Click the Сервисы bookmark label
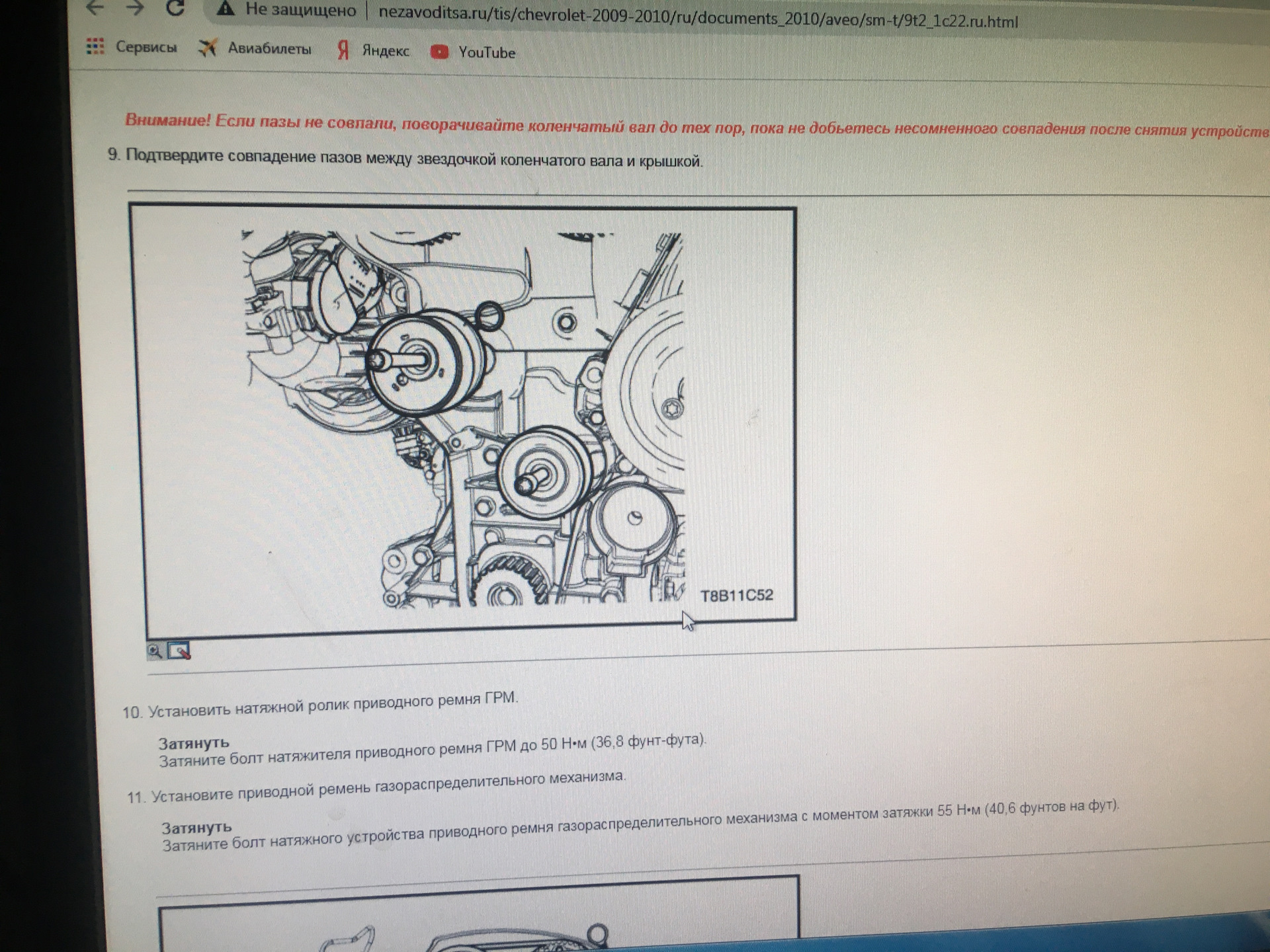1270x952 pixels. pos(146,47)
